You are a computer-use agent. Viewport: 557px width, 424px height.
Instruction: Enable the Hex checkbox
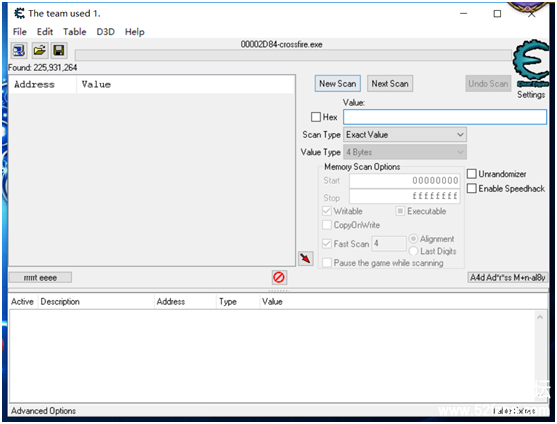[315, 117]
